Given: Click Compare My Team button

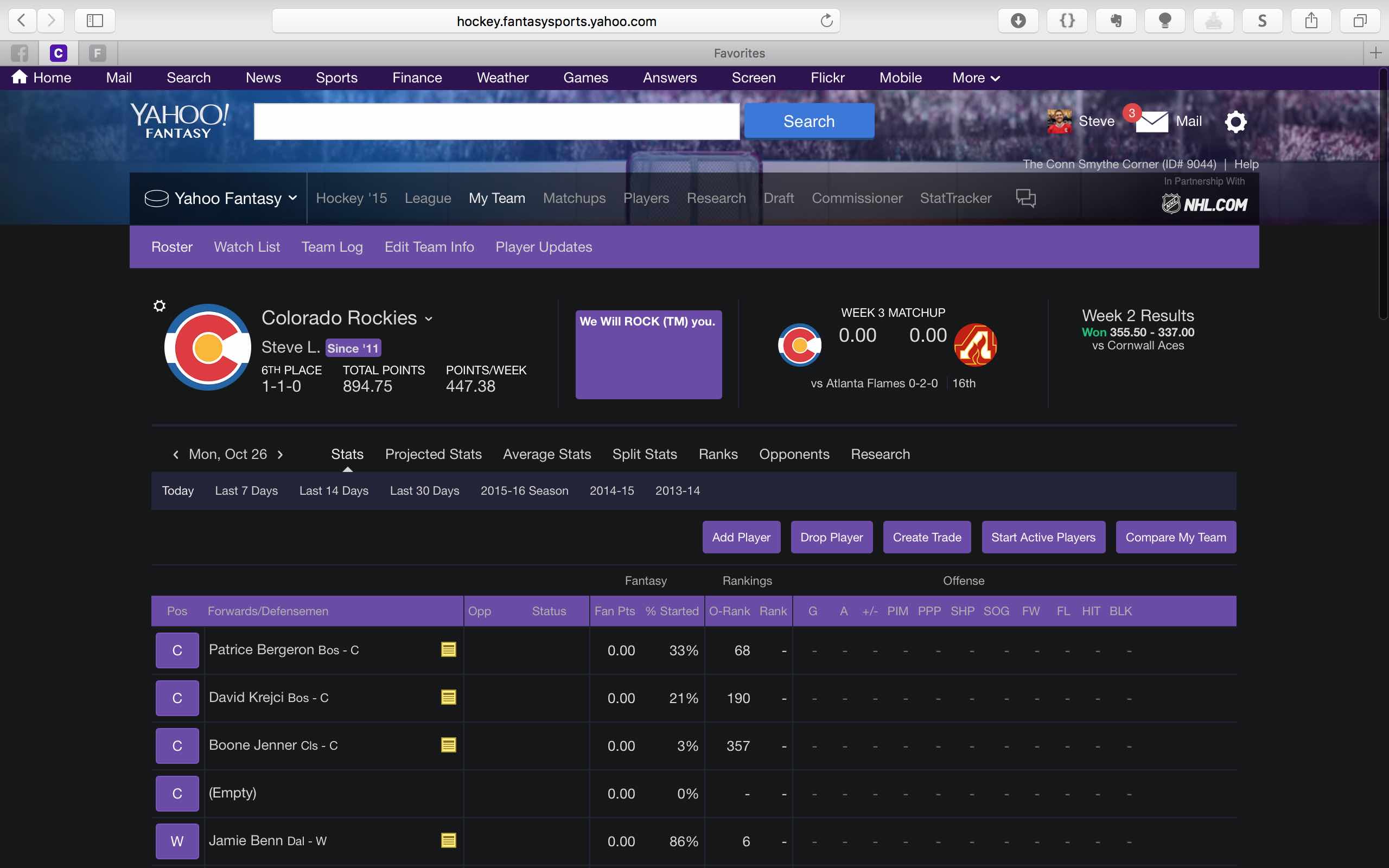Looking at the screenshot, I should pos(1175,537).
